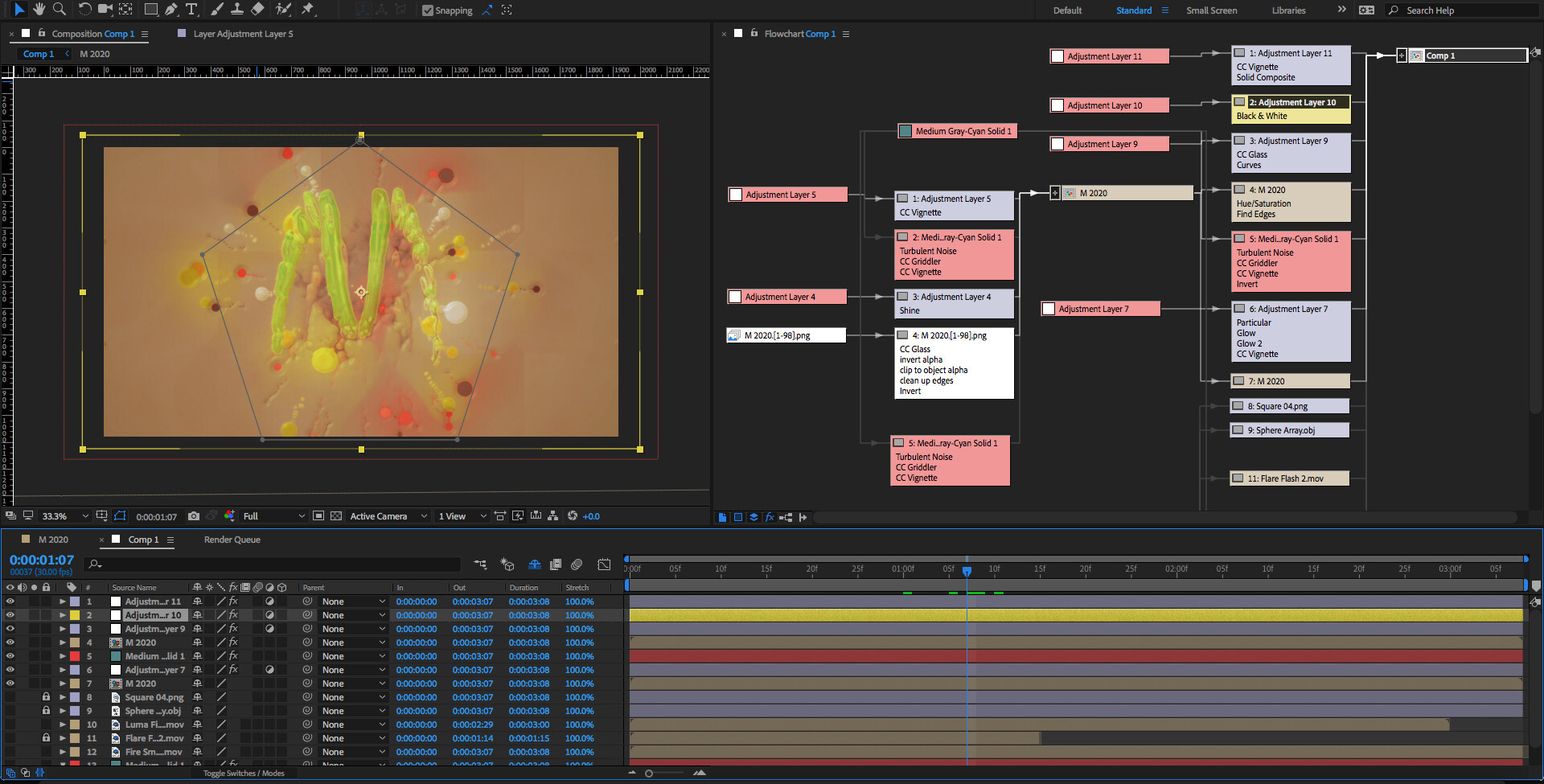The height and width of the screenshot is (784, 1544).
Task: Select the Pen tool in the toolbar
Action: [170, 10]
